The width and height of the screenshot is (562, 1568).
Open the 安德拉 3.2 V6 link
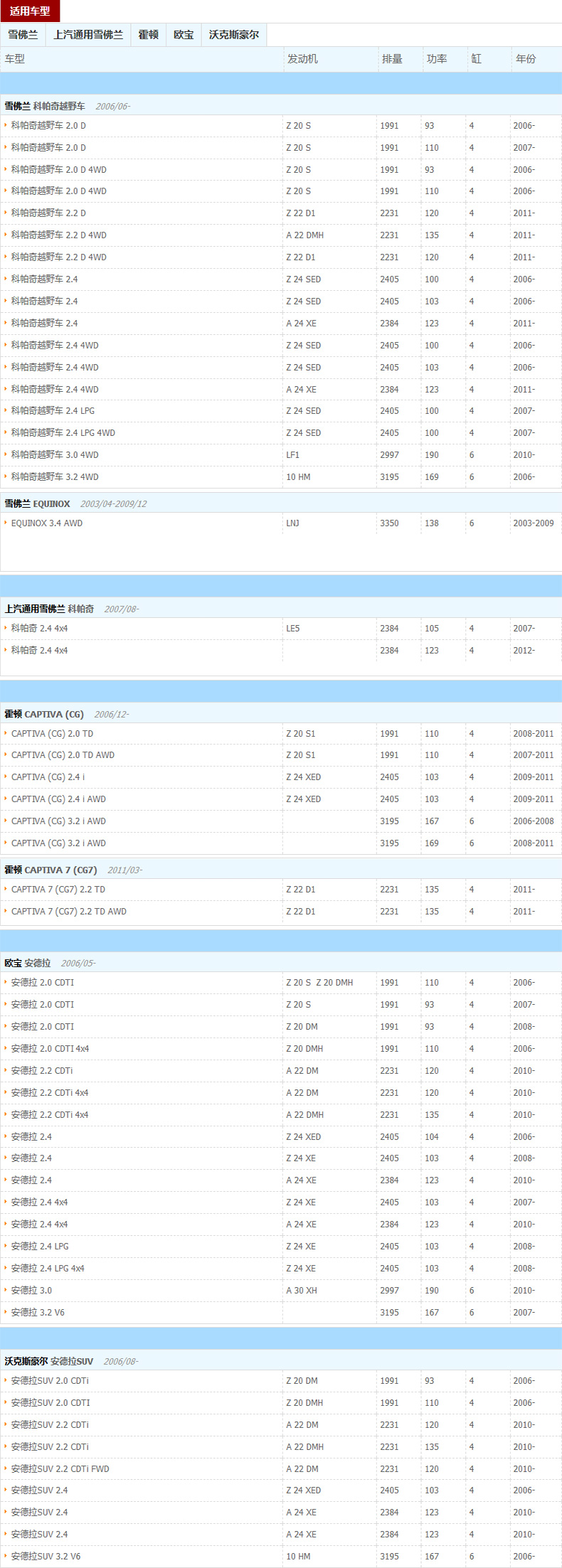point(38,1313)
